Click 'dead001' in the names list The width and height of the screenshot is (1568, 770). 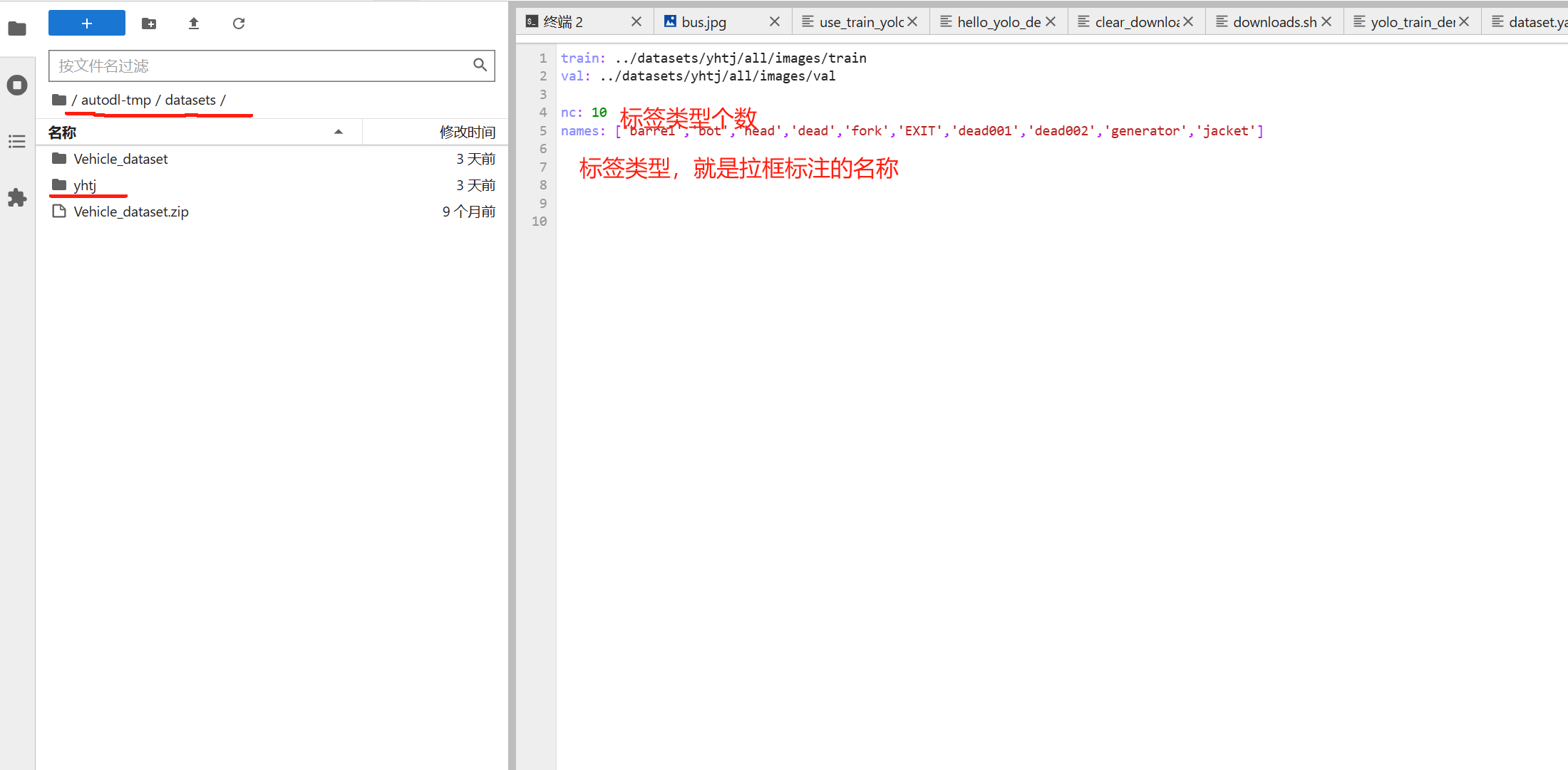point(985,131)
